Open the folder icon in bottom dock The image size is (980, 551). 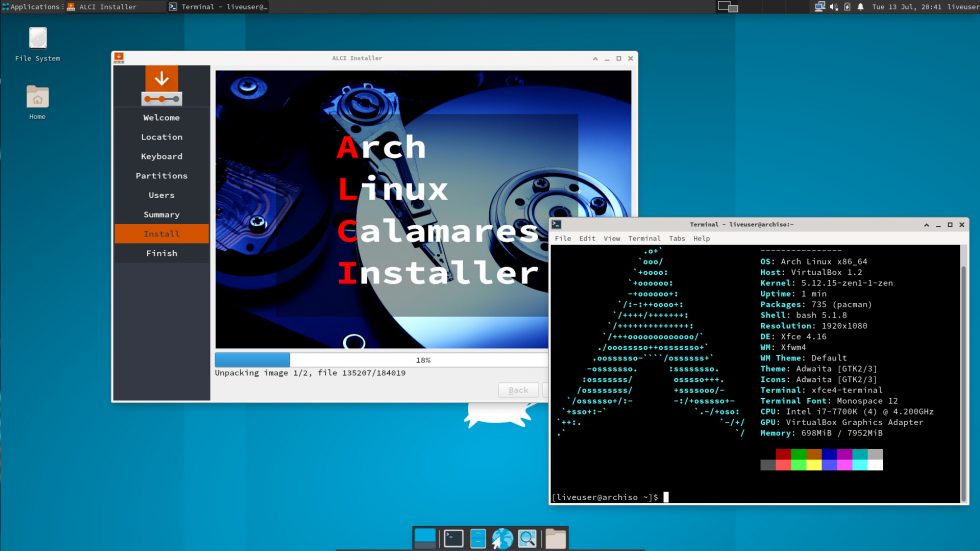tap(555, 538)
